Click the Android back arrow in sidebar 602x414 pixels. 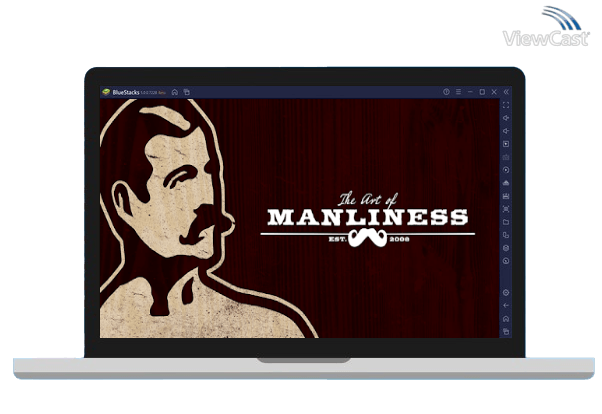pyautogui.click(x=506, y=306)
